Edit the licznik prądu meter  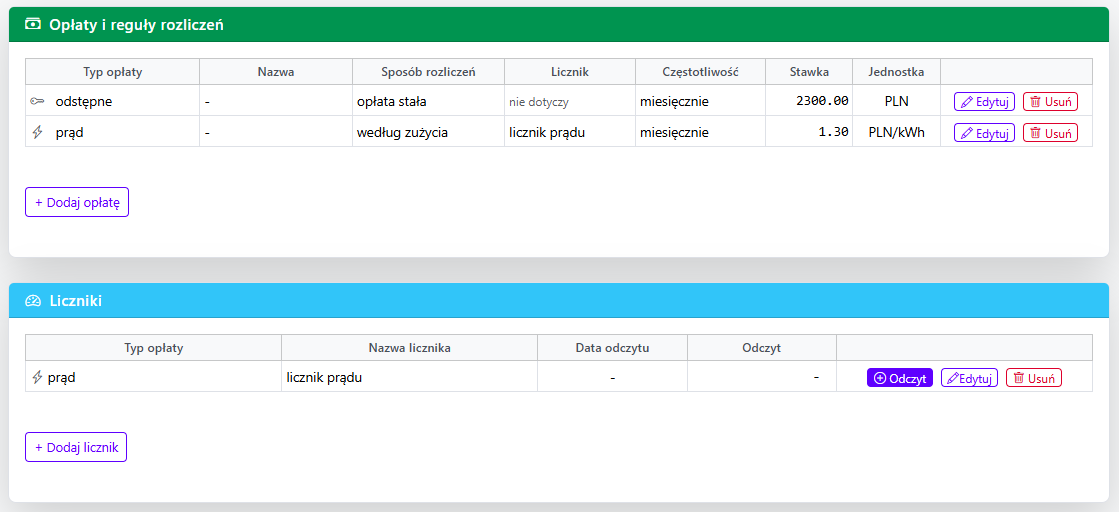tap(969, 378)
